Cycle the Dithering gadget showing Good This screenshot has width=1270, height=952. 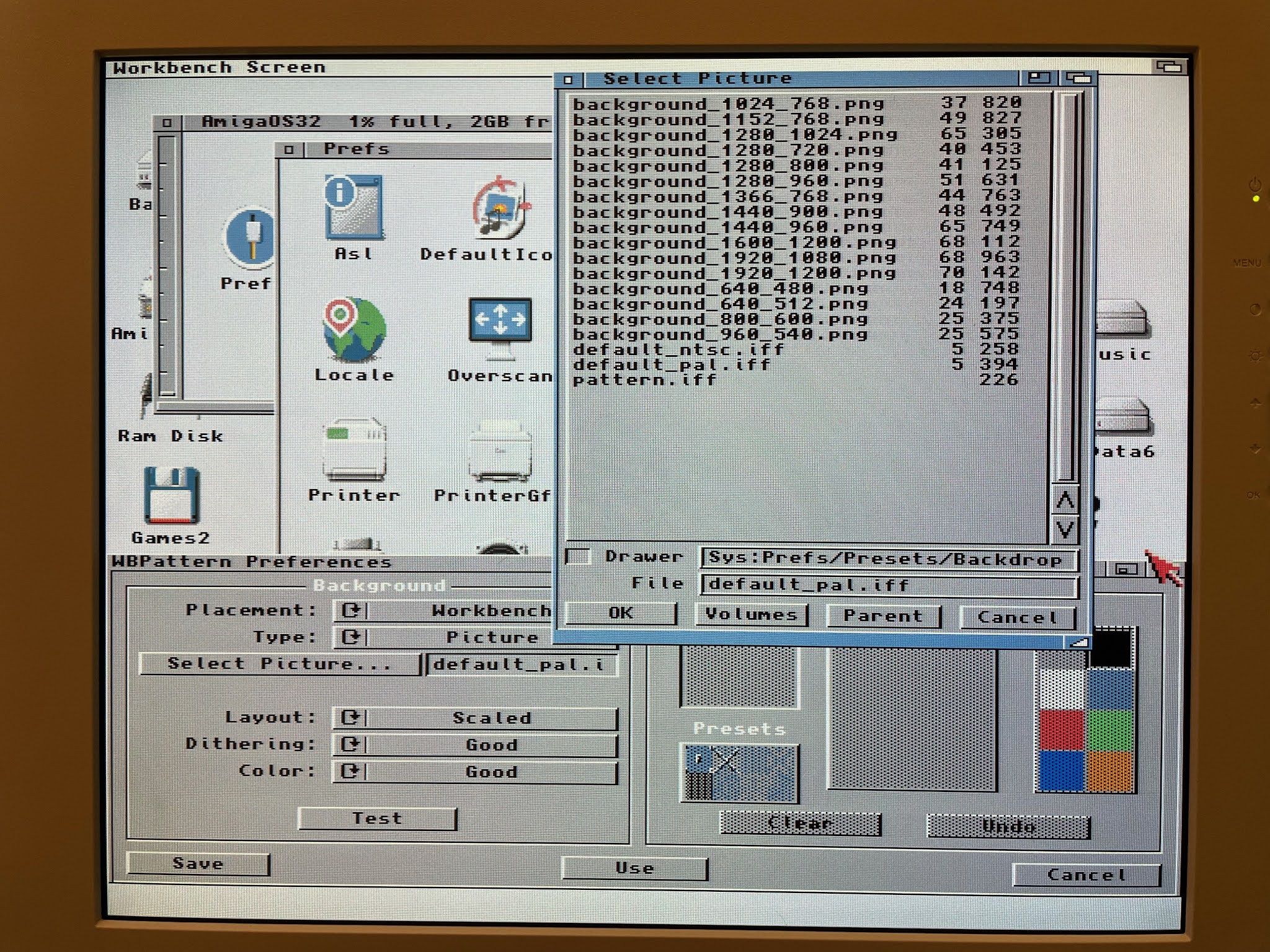475,745
